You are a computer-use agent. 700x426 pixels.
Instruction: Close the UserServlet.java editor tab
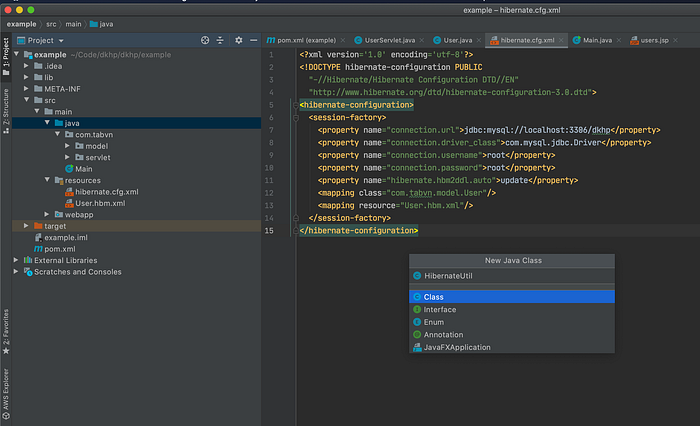pos(421,40)
